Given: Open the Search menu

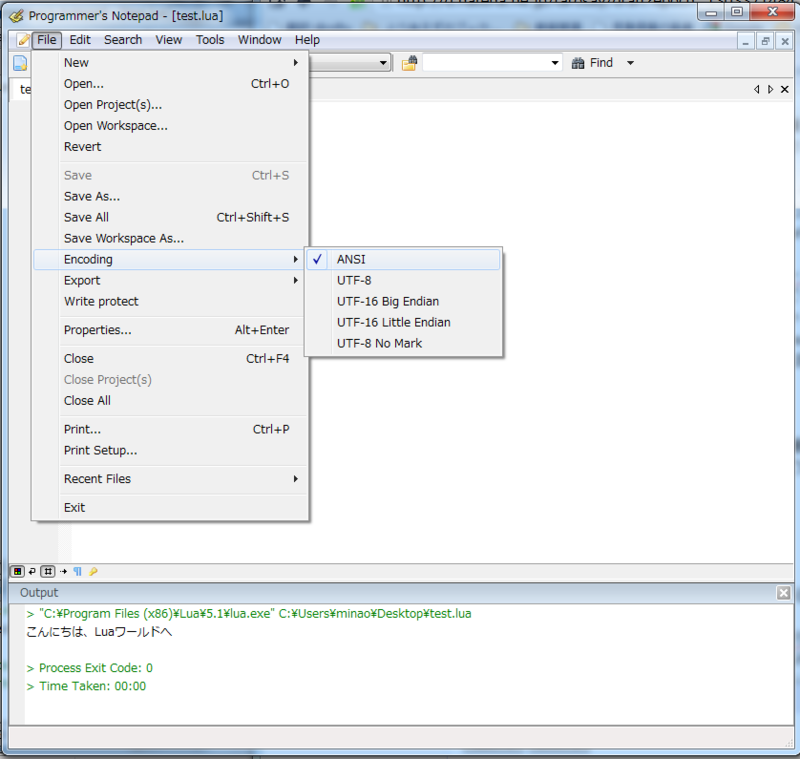Looking at the screenshot, I should 123,40.
